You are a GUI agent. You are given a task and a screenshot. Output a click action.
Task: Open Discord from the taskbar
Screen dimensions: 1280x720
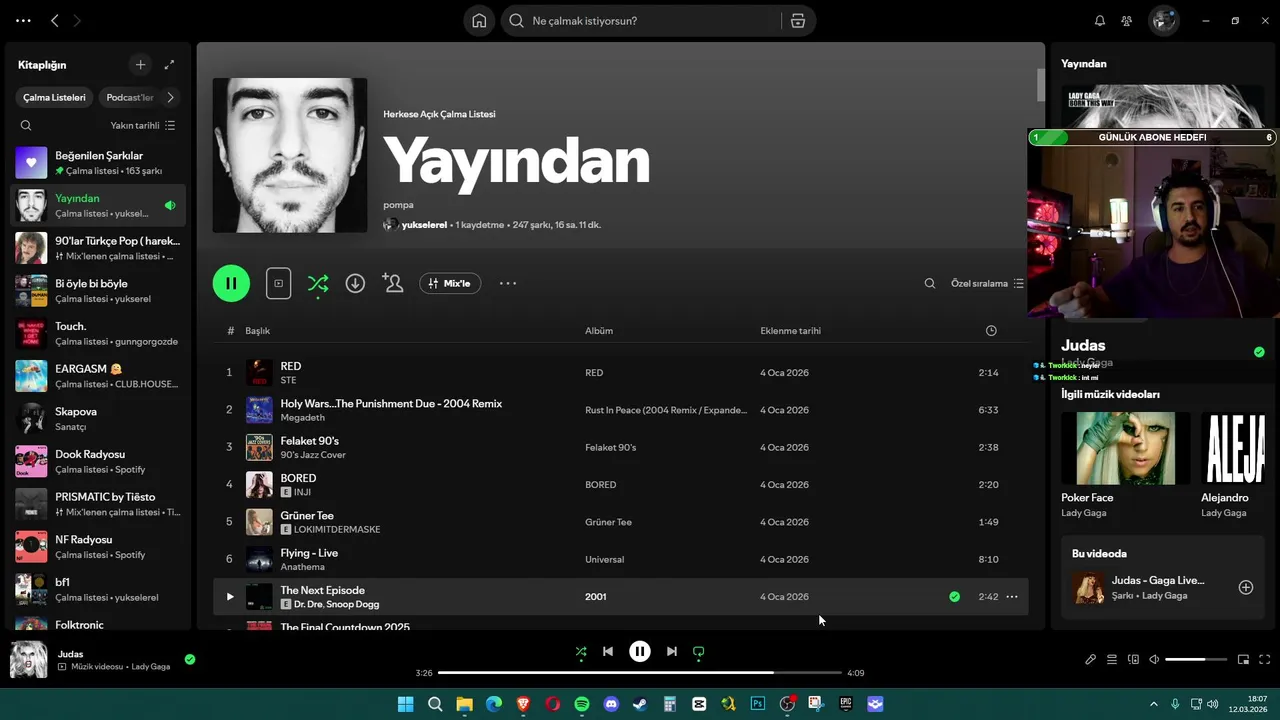[x=611, y=704]
